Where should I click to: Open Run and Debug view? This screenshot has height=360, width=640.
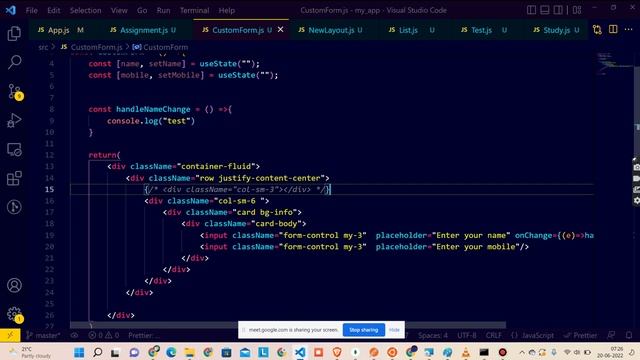[14, 120]
